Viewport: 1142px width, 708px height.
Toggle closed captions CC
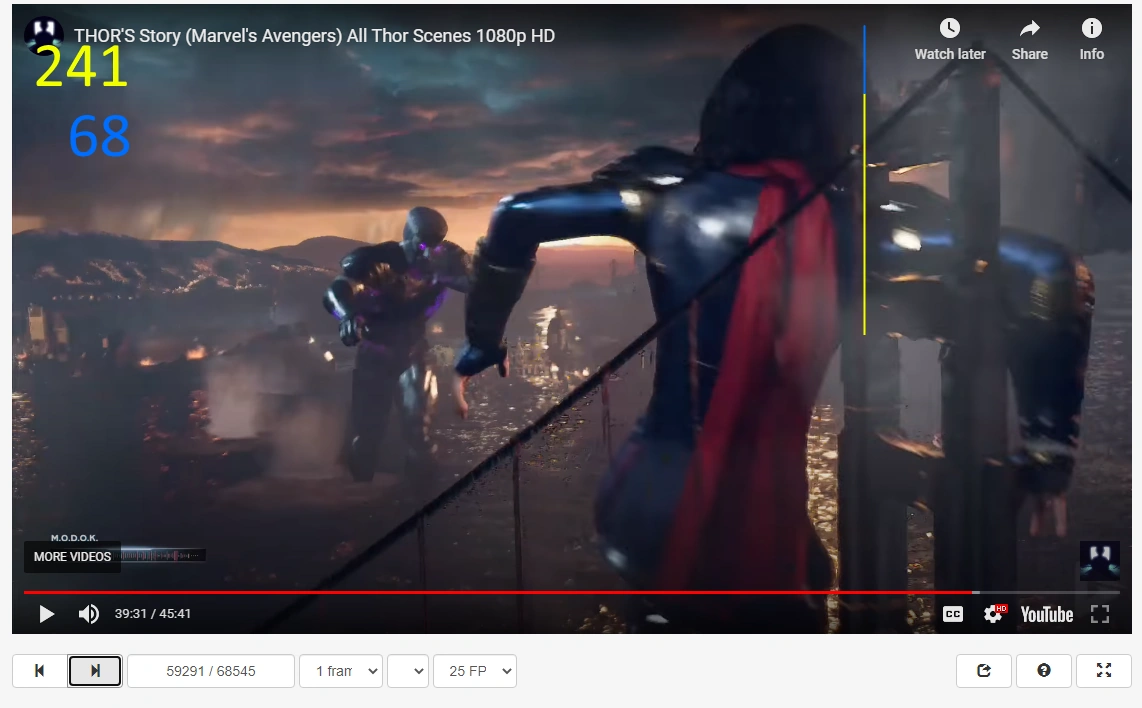pos(953,614)
